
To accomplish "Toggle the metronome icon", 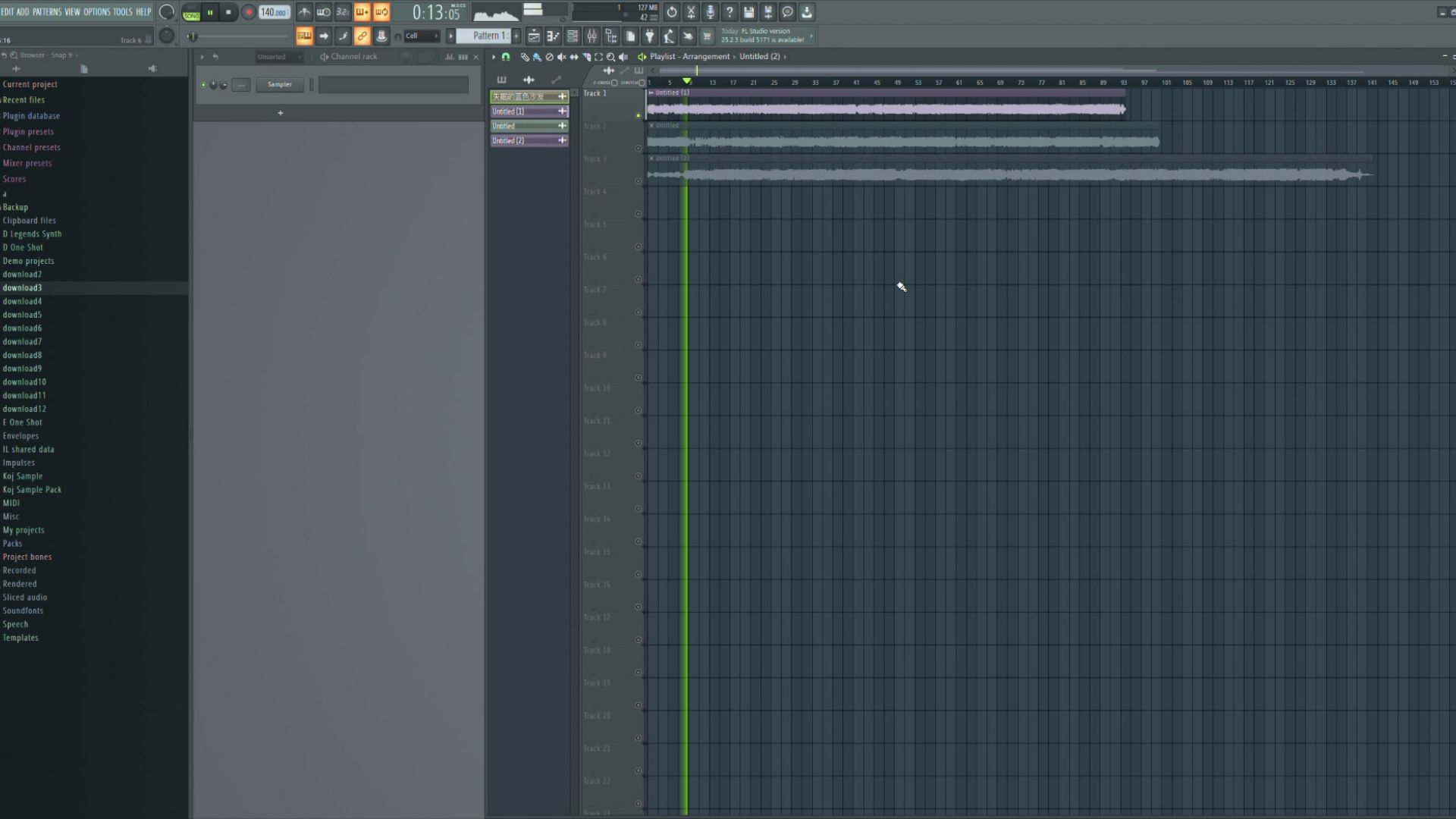I will [304, 12].
